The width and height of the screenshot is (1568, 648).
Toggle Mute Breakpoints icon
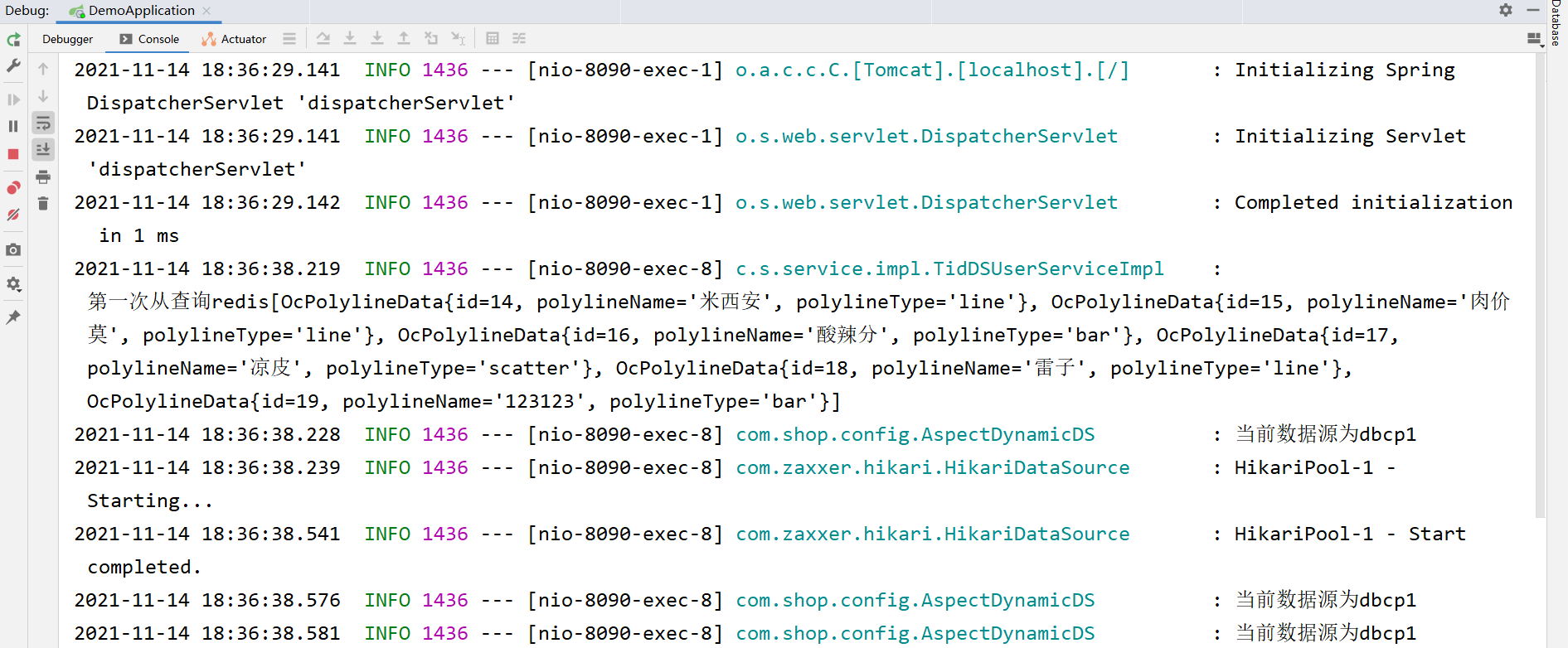point(13,215)
